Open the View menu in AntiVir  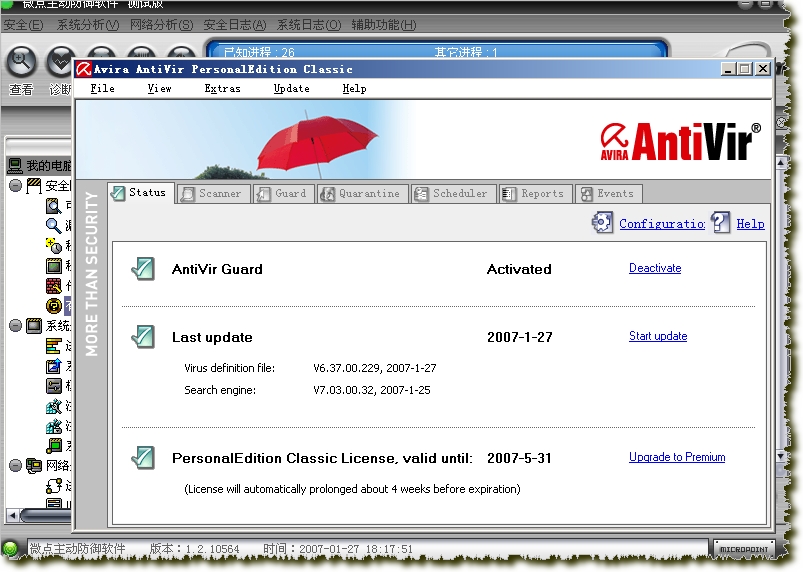point(159,89)
